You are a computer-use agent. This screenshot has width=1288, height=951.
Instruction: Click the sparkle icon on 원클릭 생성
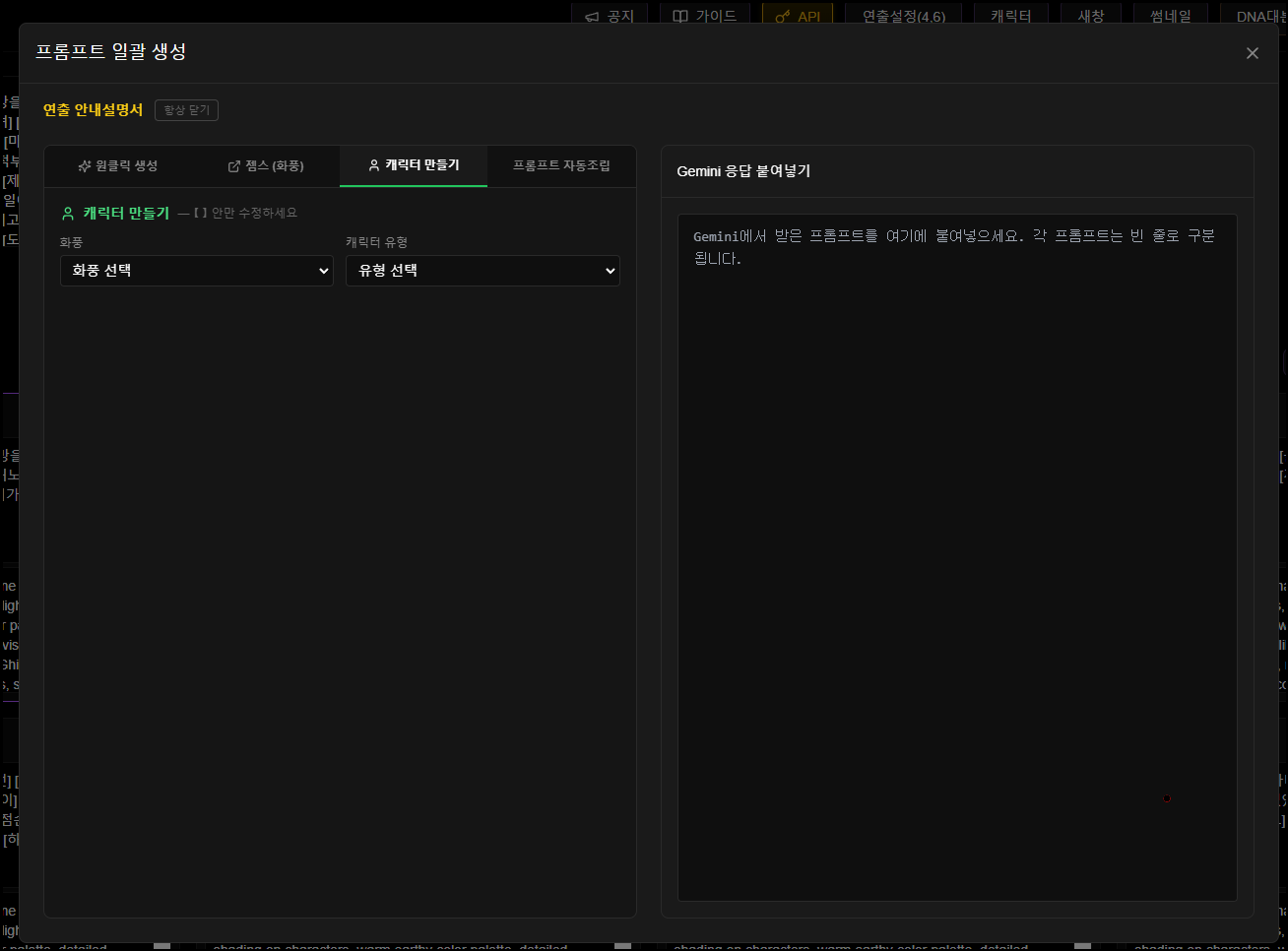[x=85, y=165]
